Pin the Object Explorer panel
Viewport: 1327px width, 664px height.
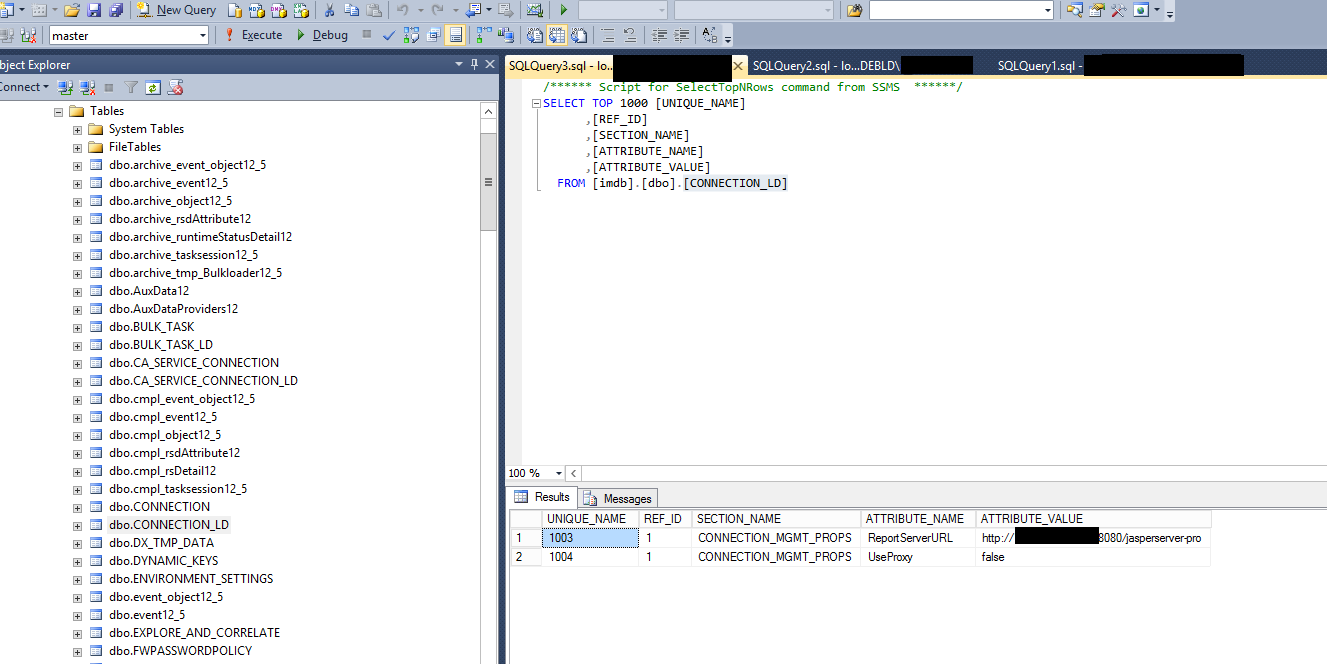coord(473,65)
